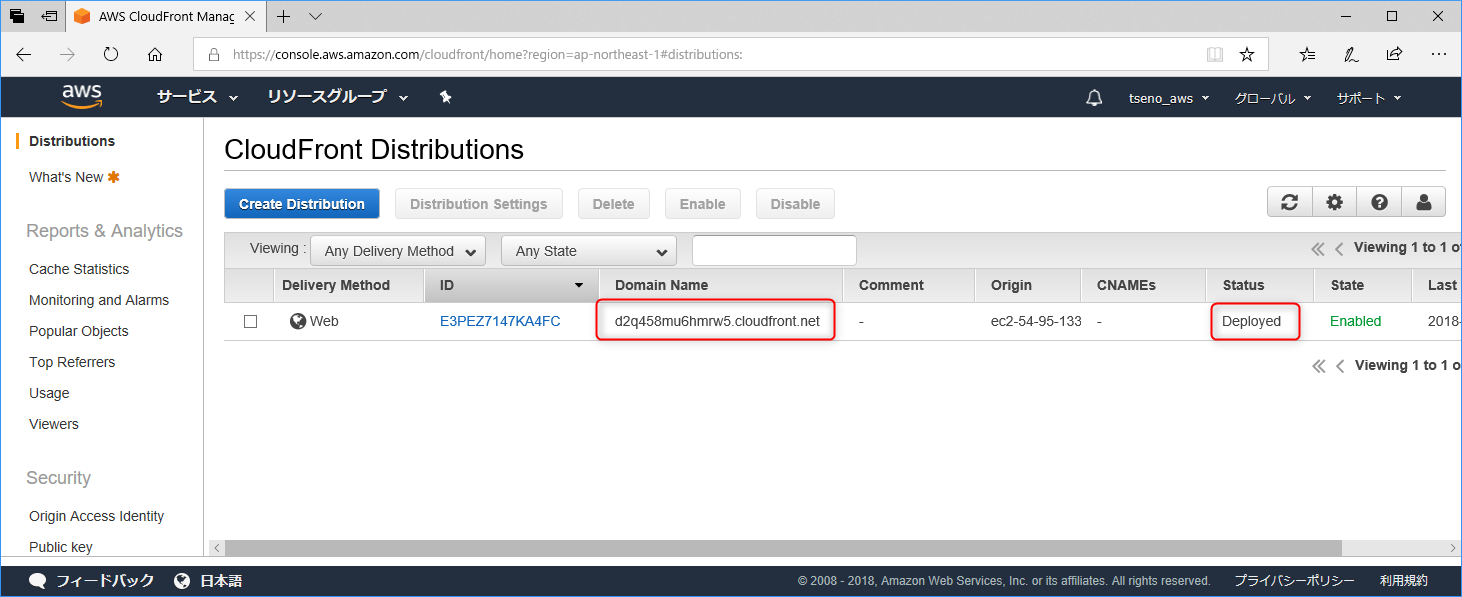This screenshot has width=1462, height=597.
Task: Click the horizontal scrollbar under the table
Action: [783, 547]
